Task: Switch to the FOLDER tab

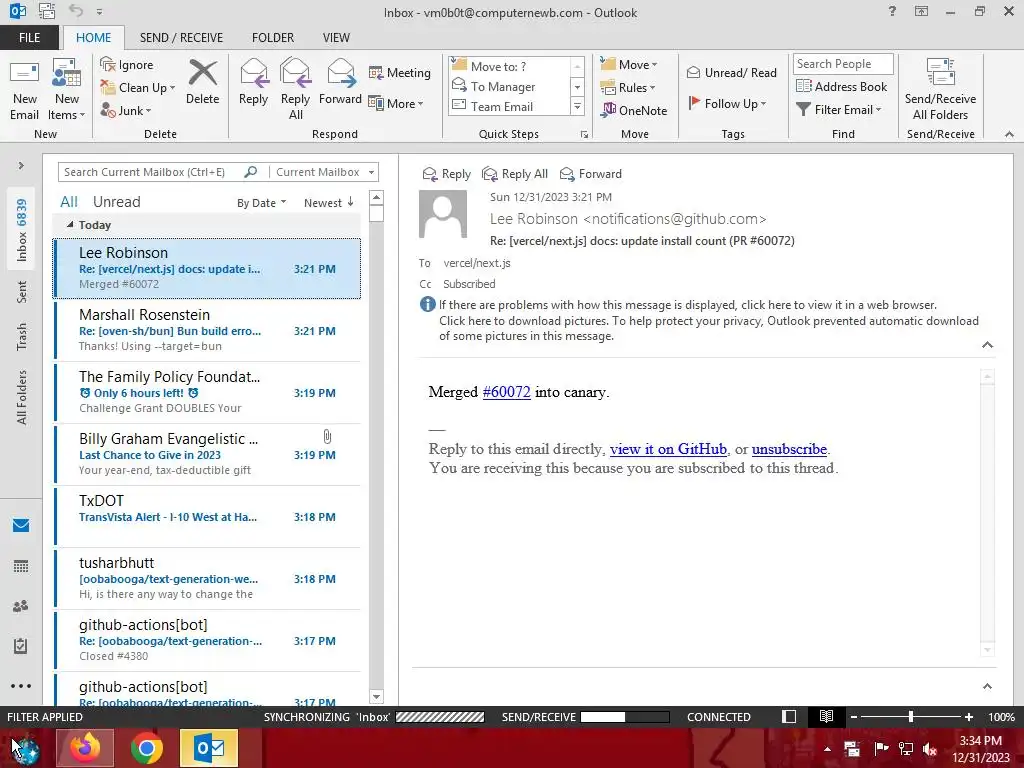Action: click(x=273, y=37)
